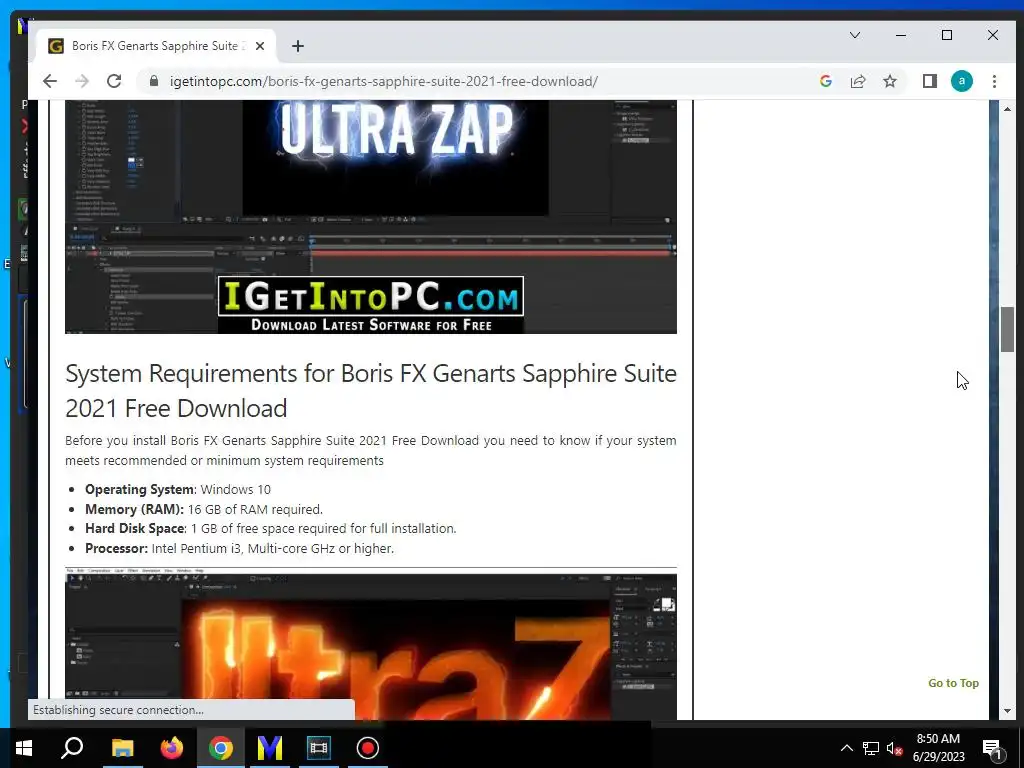
Task: Open the orange Ultra Zap fire screenshot
Action: pos(371,644)
